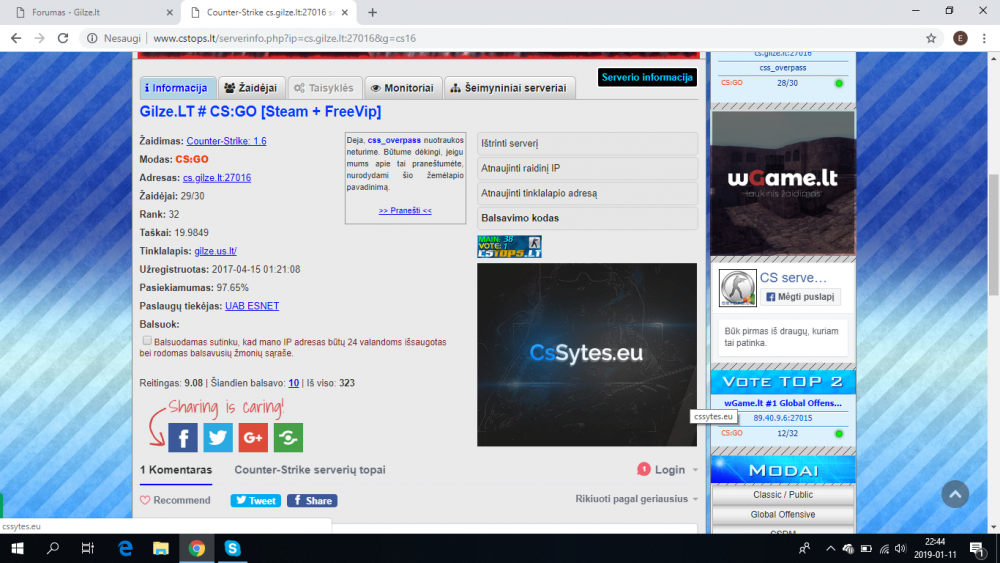Click the cstops.lt vote banner image
The image size is (1000, 563).
click(x=510, y=246)
